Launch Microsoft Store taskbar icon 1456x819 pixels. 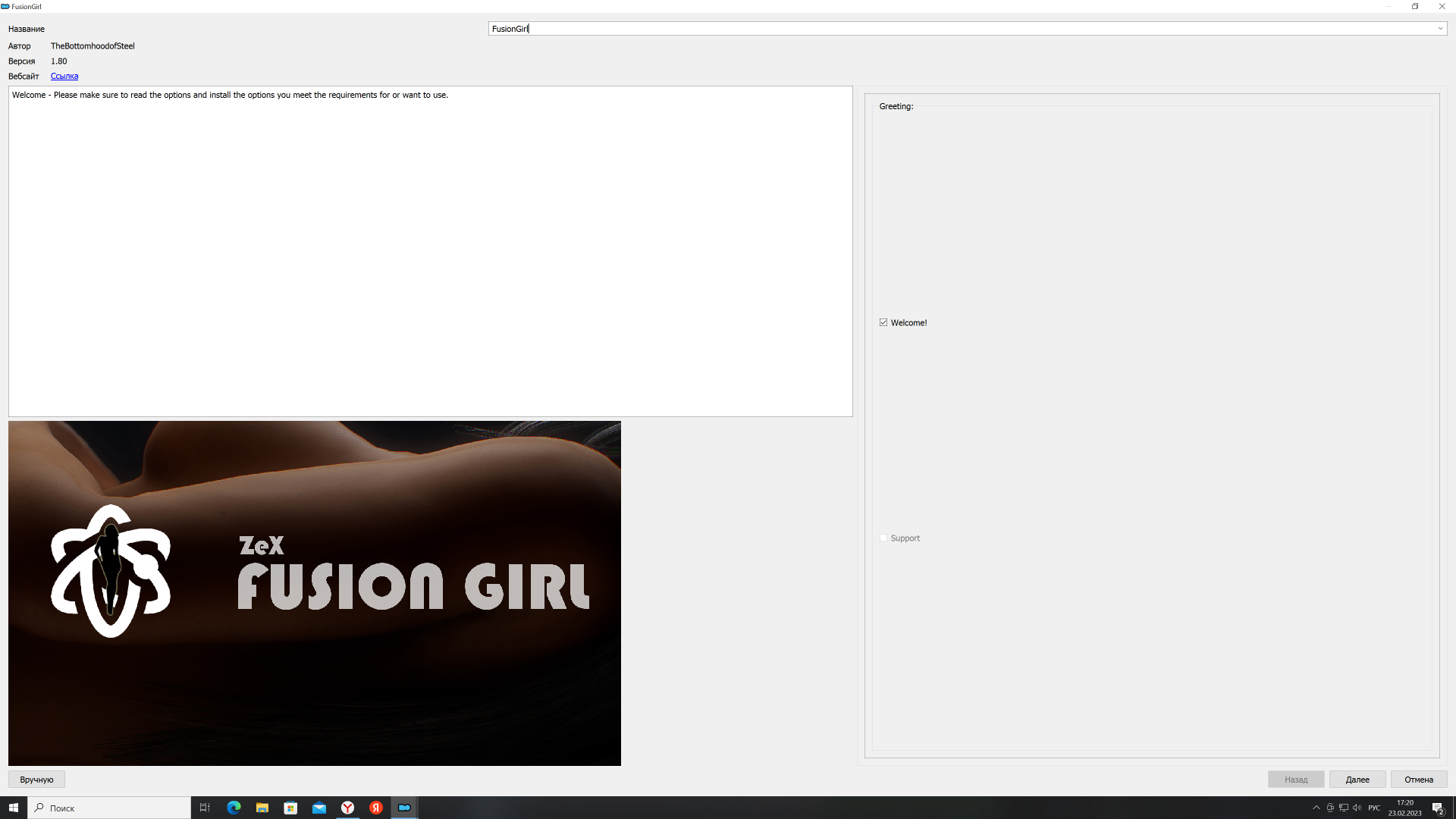[x=290, y=808]
